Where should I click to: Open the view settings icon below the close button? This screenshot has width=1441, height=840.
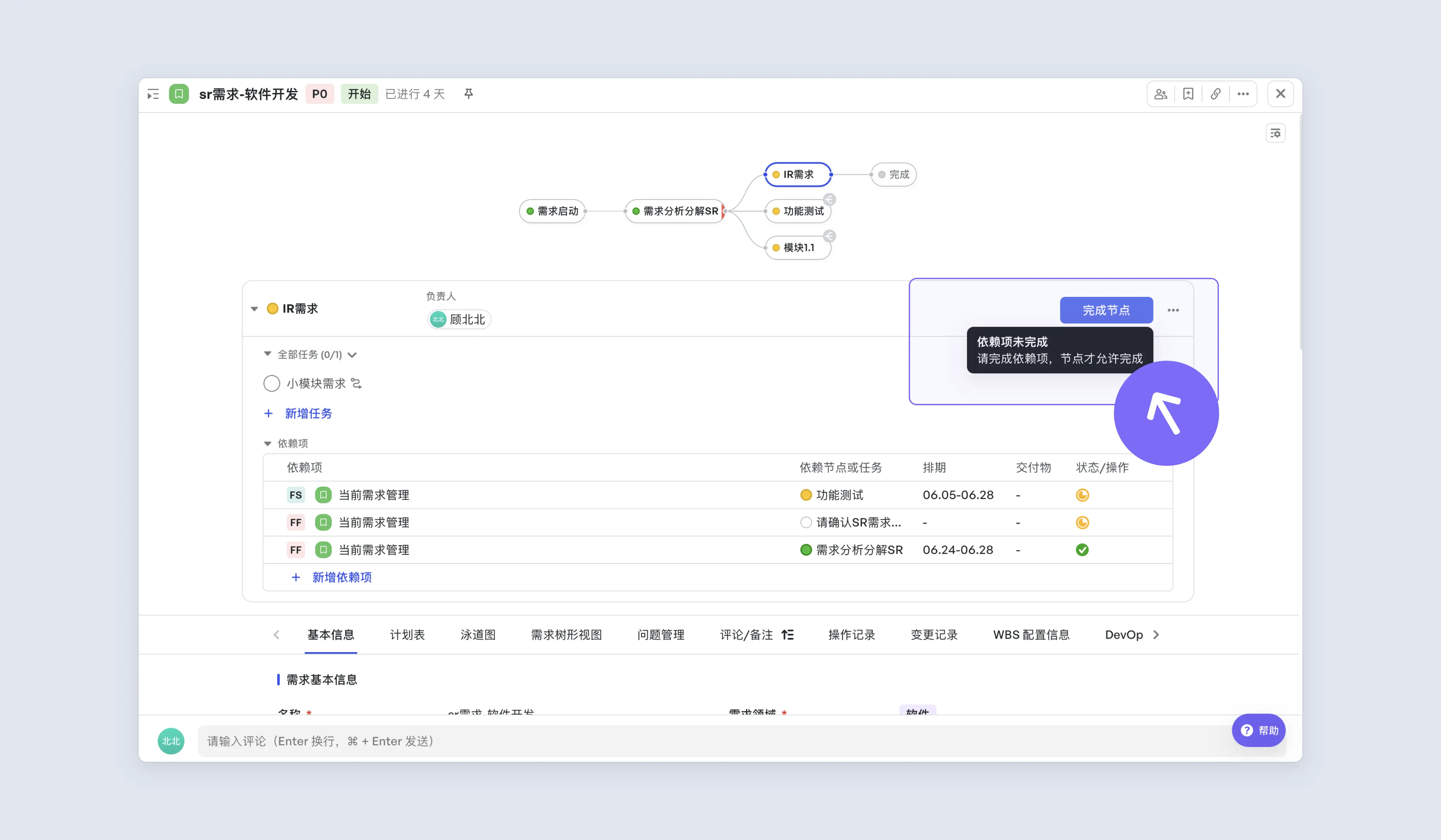coord(1276,133)
